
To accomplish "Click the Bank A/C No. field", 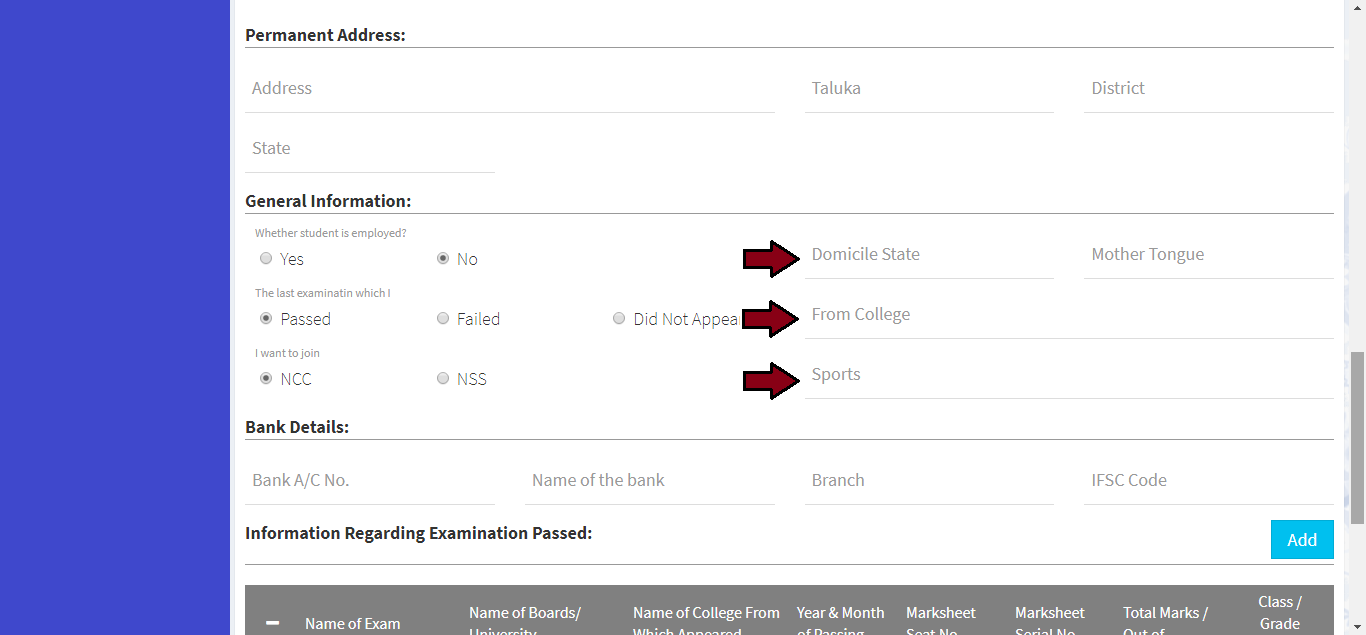I will (x=369, y=481).
